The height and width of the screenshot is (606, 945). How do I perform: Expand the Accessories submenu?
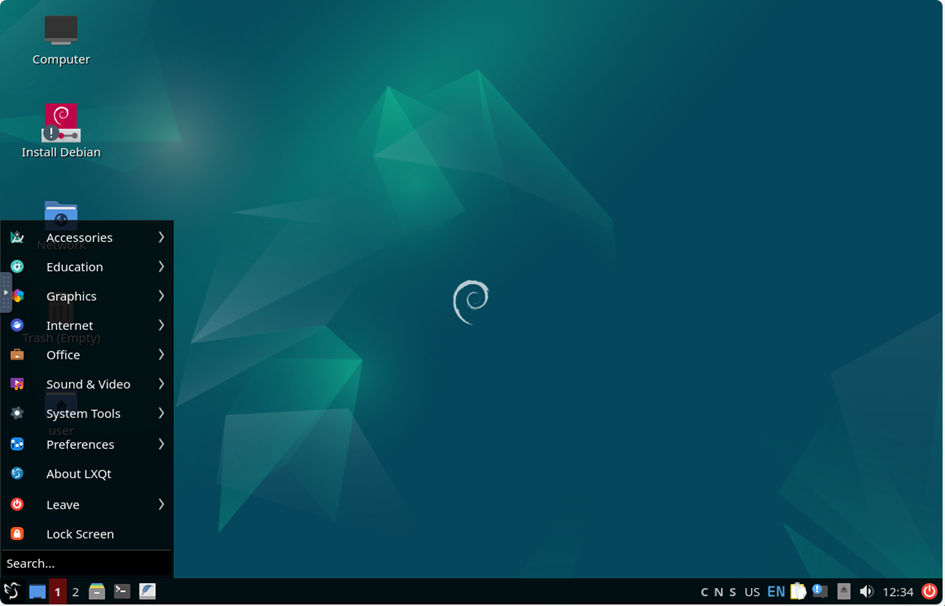coord(87,237)
